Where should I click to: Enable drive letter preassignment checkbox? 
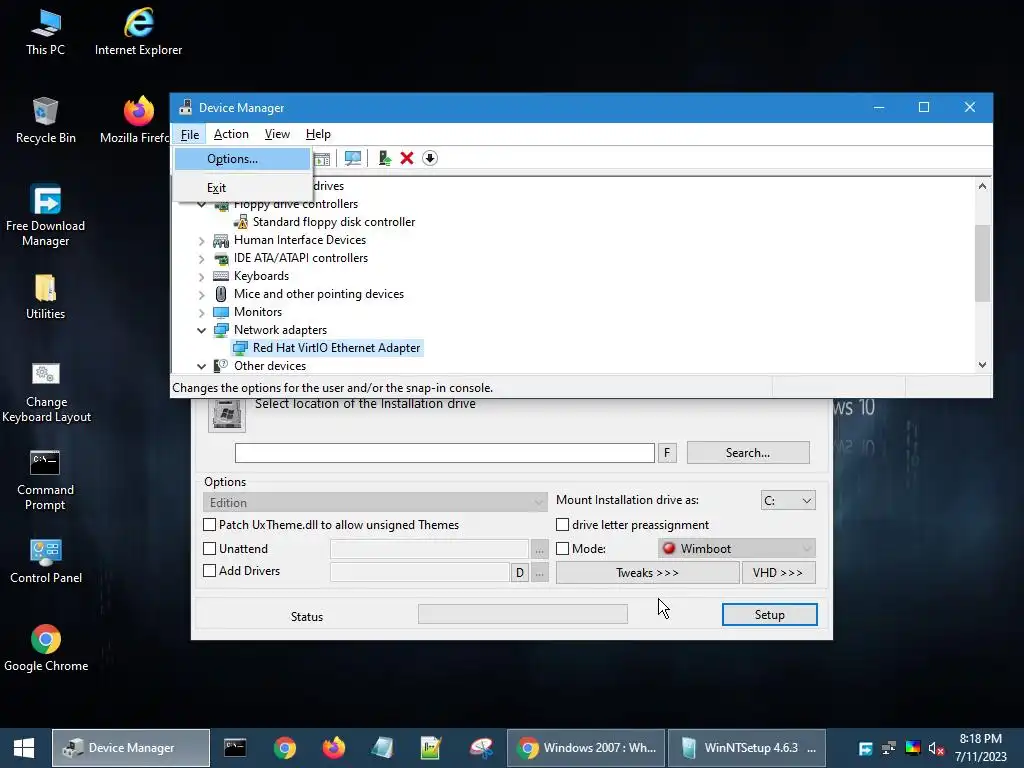(562, 524)
